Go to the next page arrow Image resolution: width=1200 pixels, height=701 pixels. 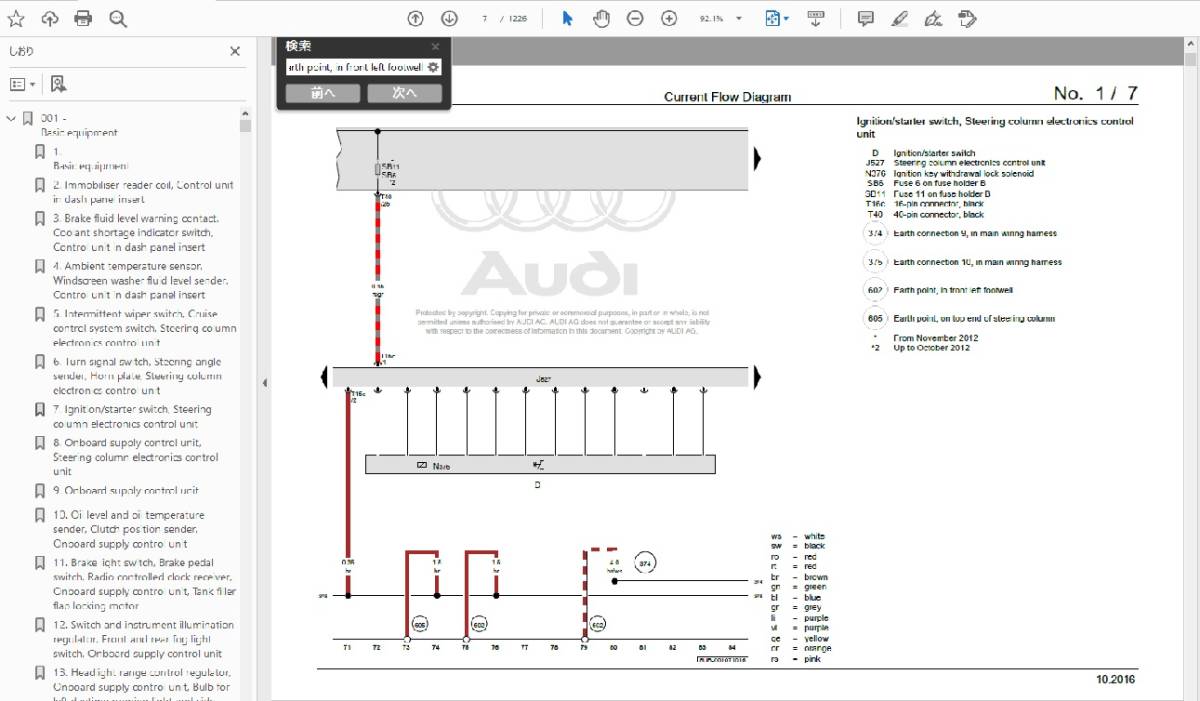tap(450, 18)
